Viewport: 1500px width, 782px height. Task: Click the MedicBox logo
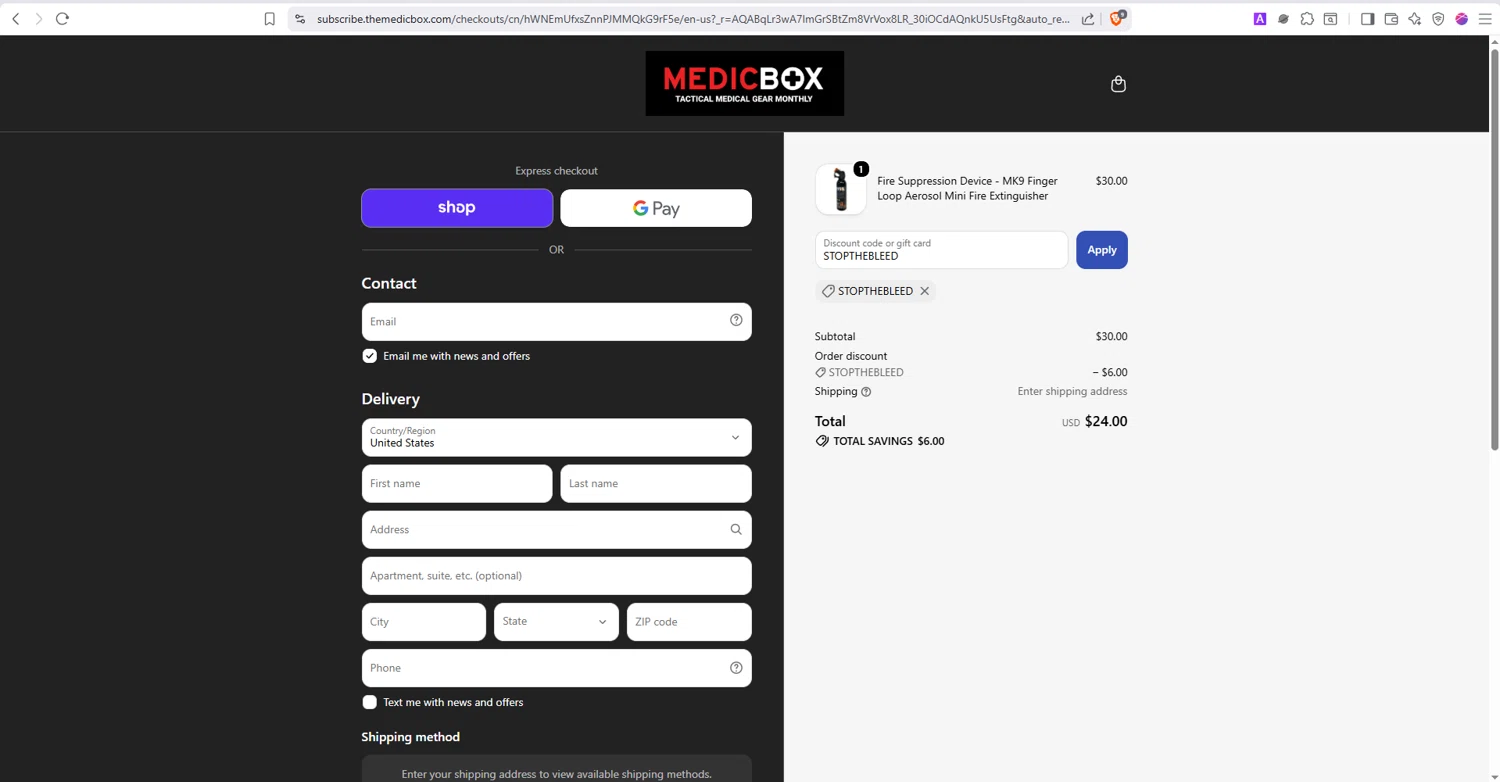[x=745, y=83]
